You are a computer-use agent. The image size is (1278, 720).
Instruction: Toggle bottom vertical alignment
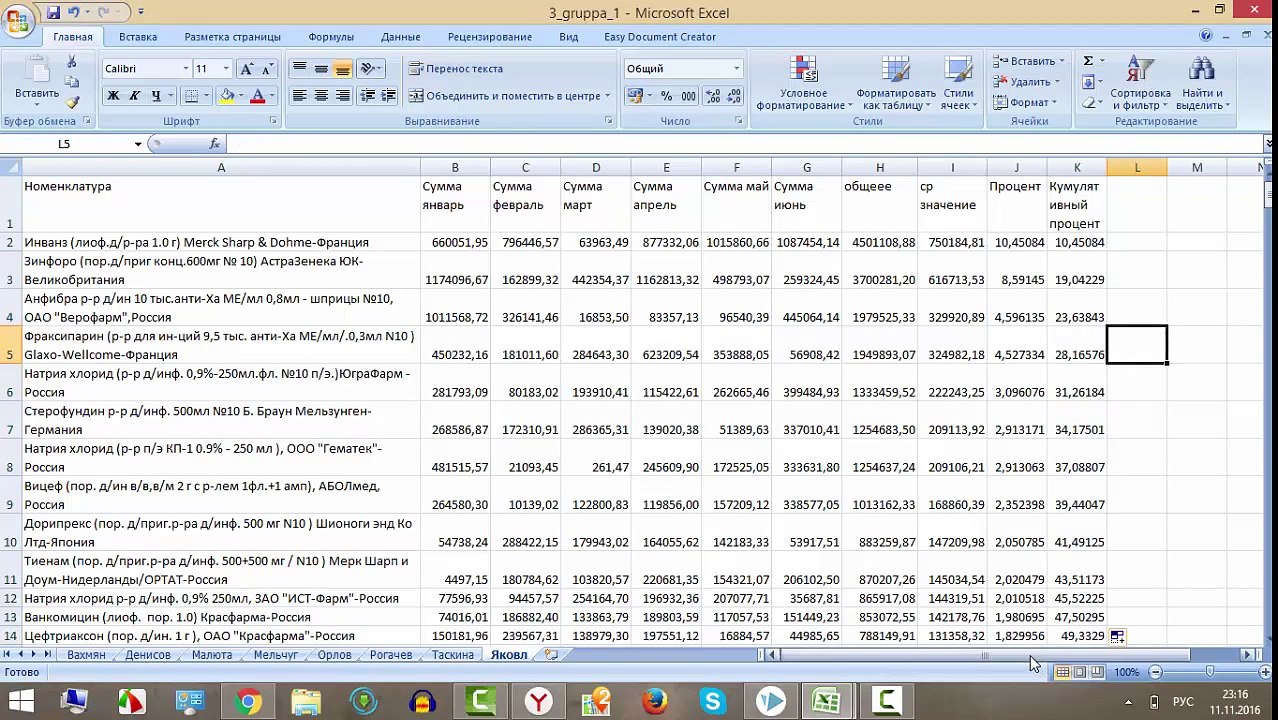(x=343, y=69)
